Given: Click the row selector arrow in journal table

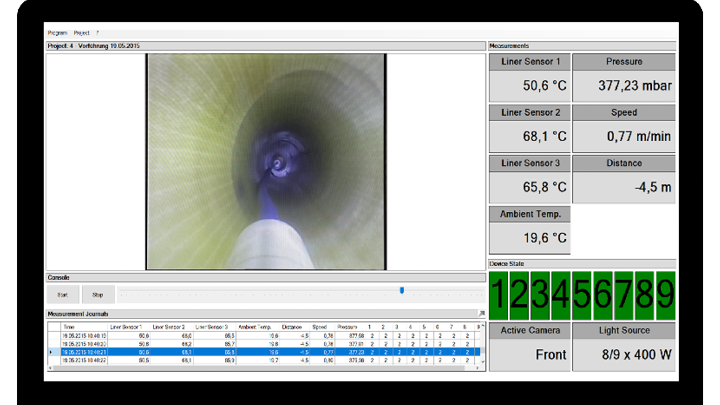Looking at the screenshot, I should pyautogui.click(x=52, y=352).
